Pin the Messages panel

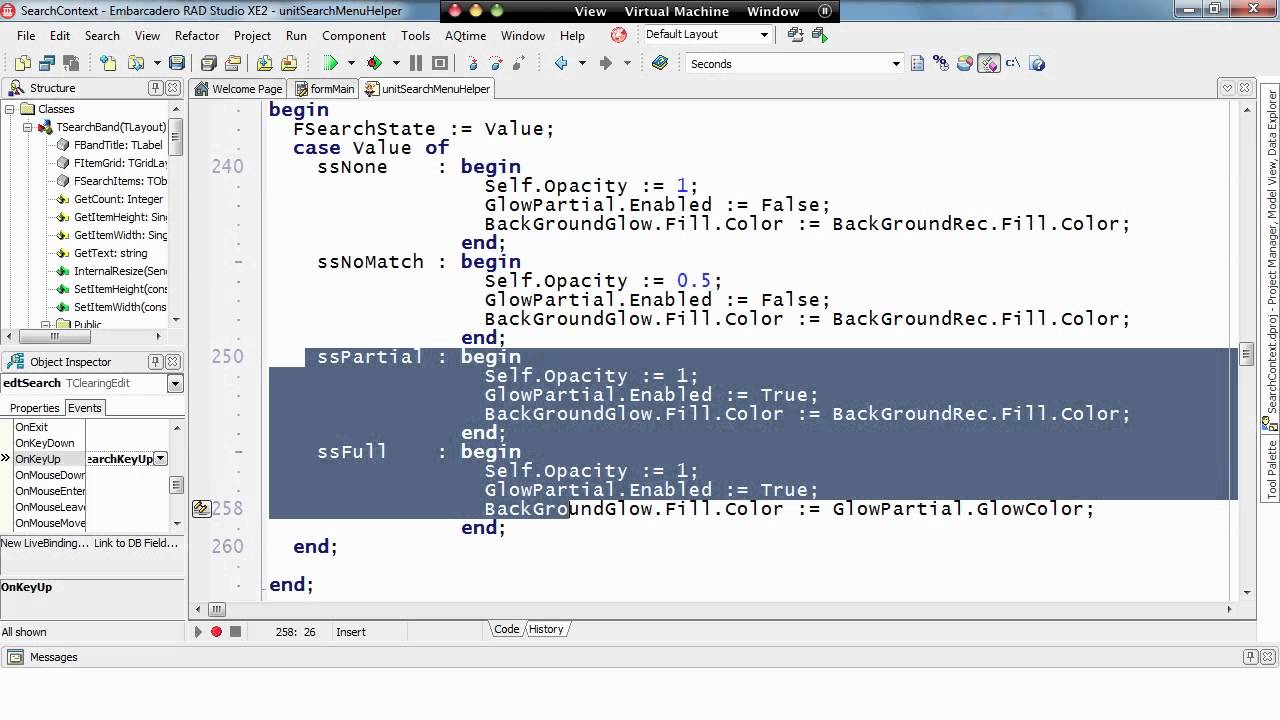pyautogui.click(x=1250, y=657)
